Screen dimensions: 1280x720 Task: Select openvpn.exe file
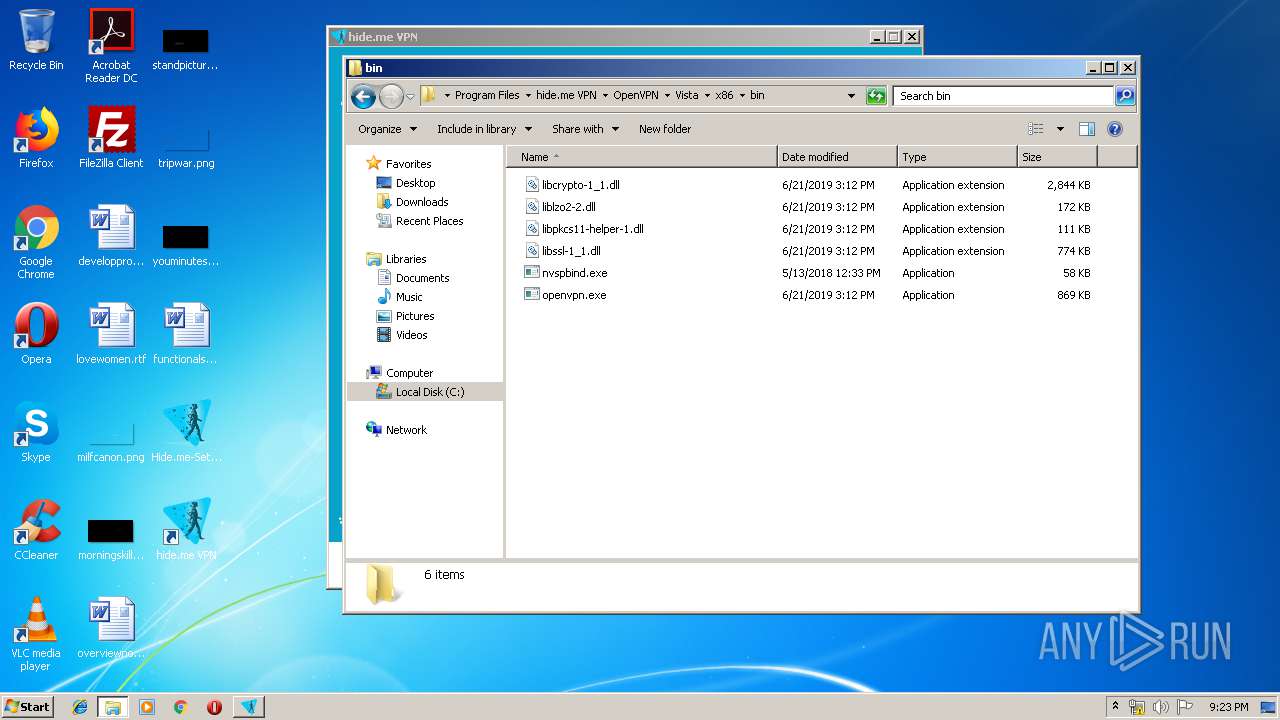573,295
